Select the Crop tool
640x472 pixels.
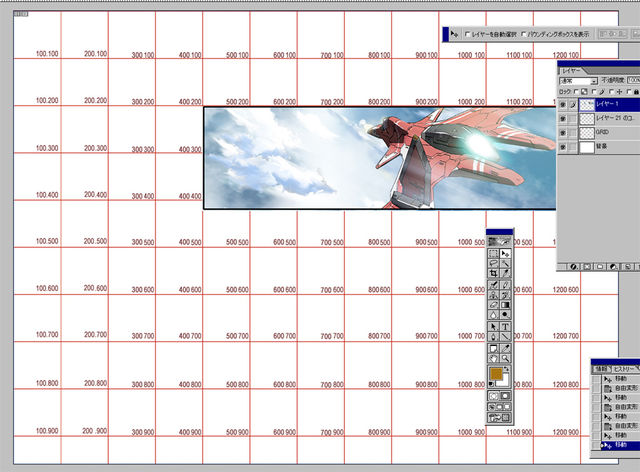(x=493, y=273)
